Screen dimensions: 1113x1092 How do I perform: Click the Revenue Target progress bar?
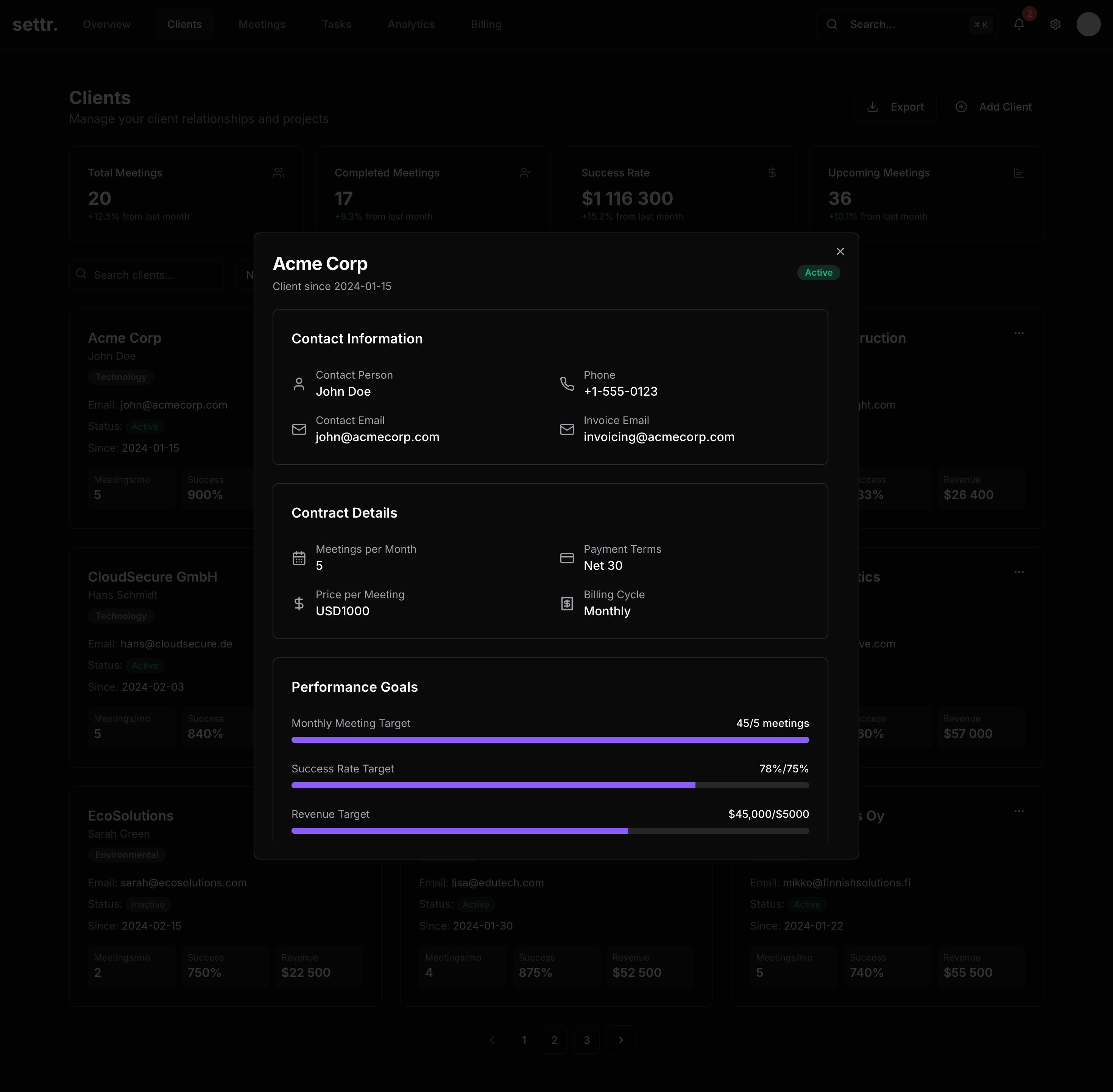(x=550, y=830)
